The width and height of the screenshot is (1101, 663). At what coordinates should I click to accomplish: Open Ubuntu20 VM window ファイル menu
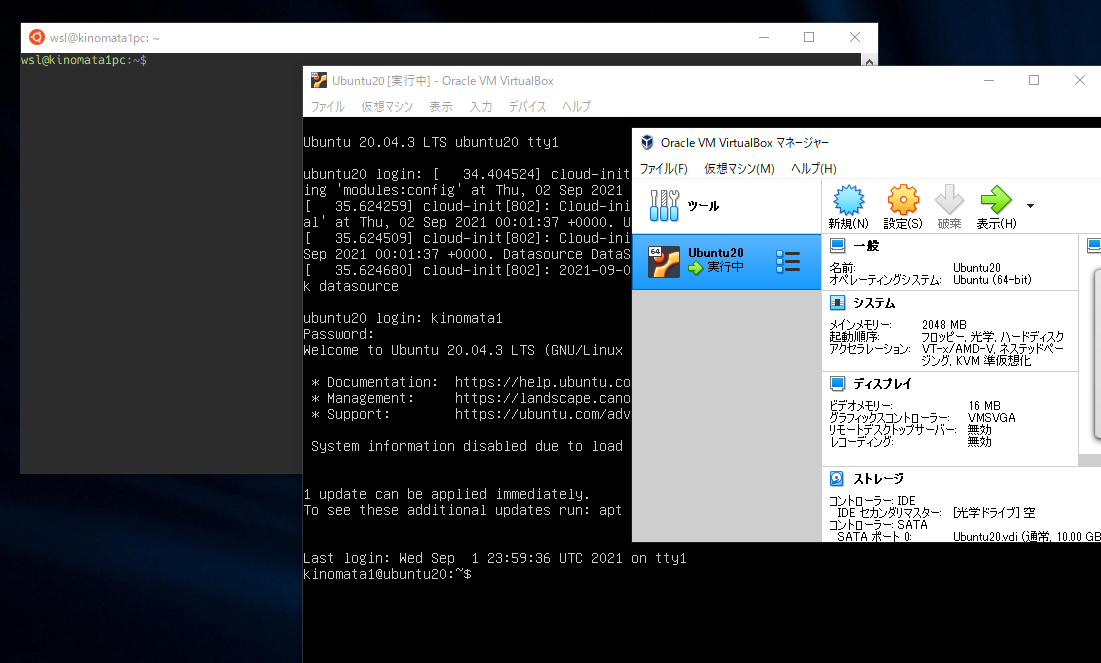(328, 107)
